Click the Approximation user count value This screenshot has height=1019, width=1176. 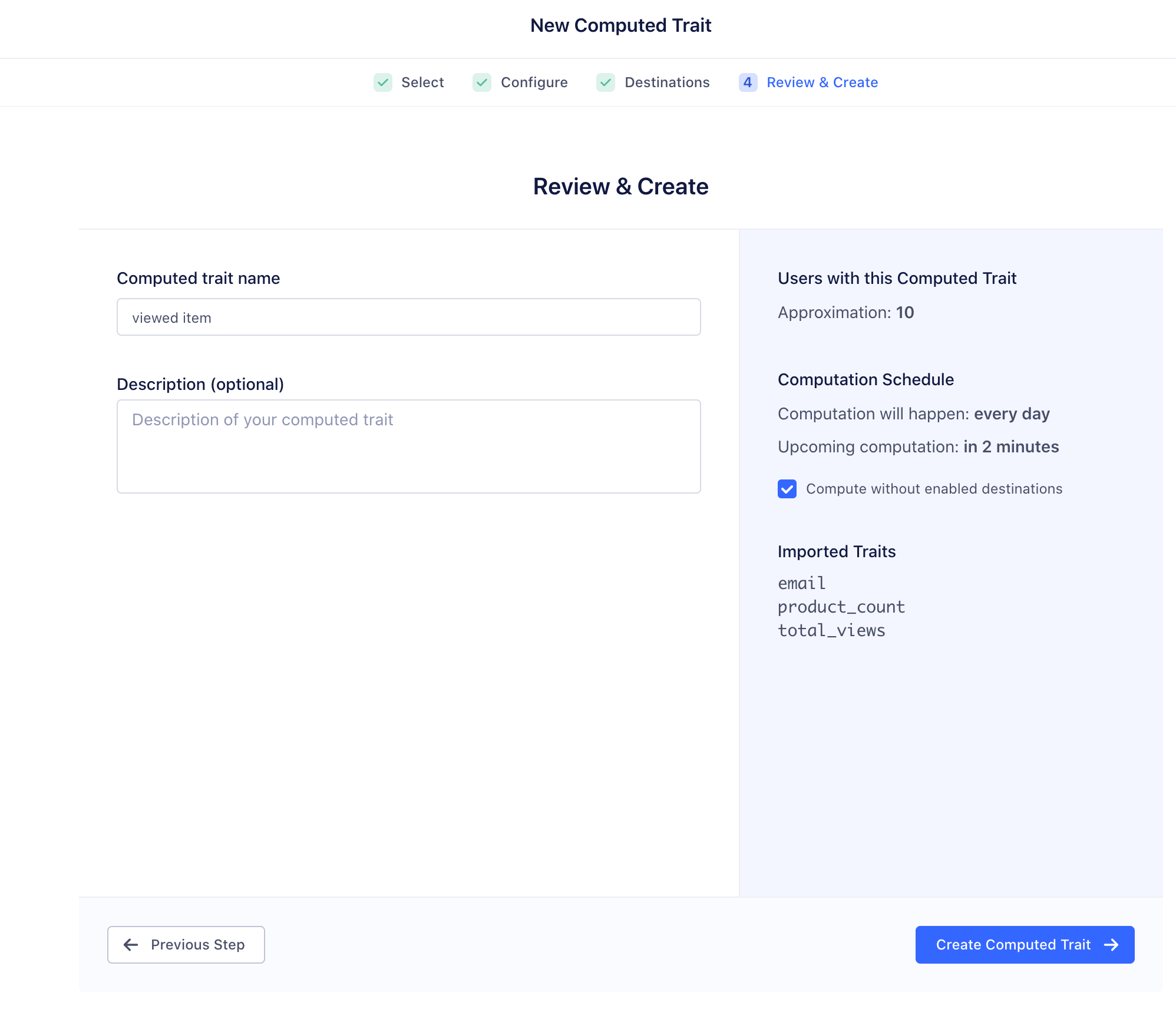[x=905, y=313]
